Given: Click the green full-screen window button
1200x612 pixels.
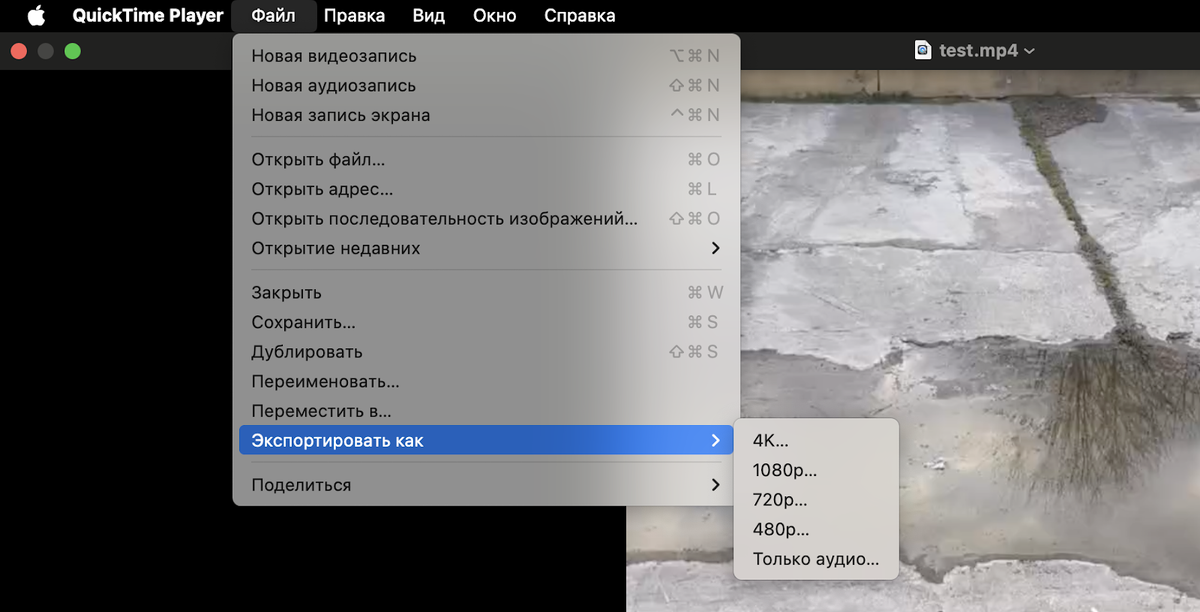Looking at the screenshot, I should [x=72, y=51].
